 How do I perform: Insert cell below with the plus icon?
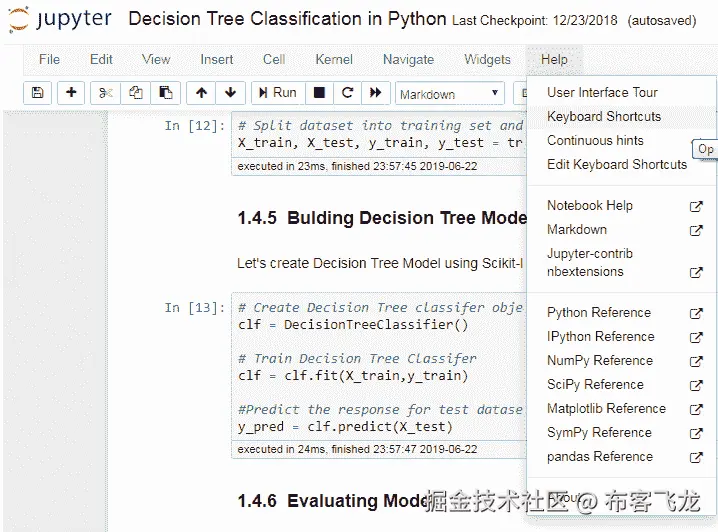point(71,93)
